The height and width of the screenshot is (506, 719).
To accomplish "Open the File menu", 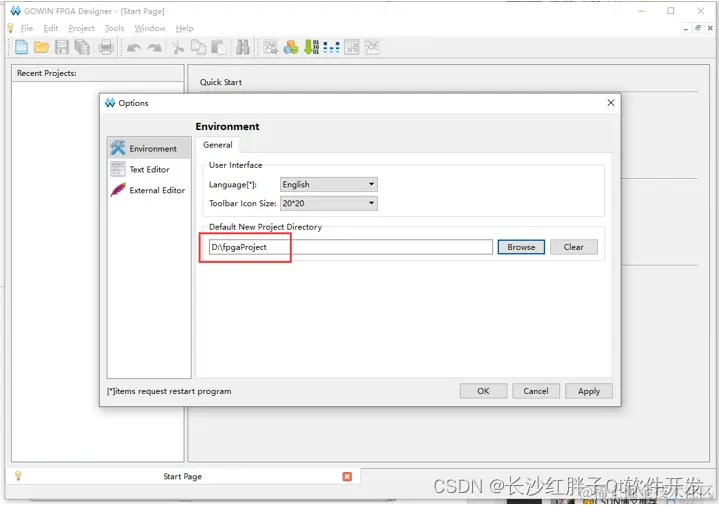I will [x=27, y=28].
